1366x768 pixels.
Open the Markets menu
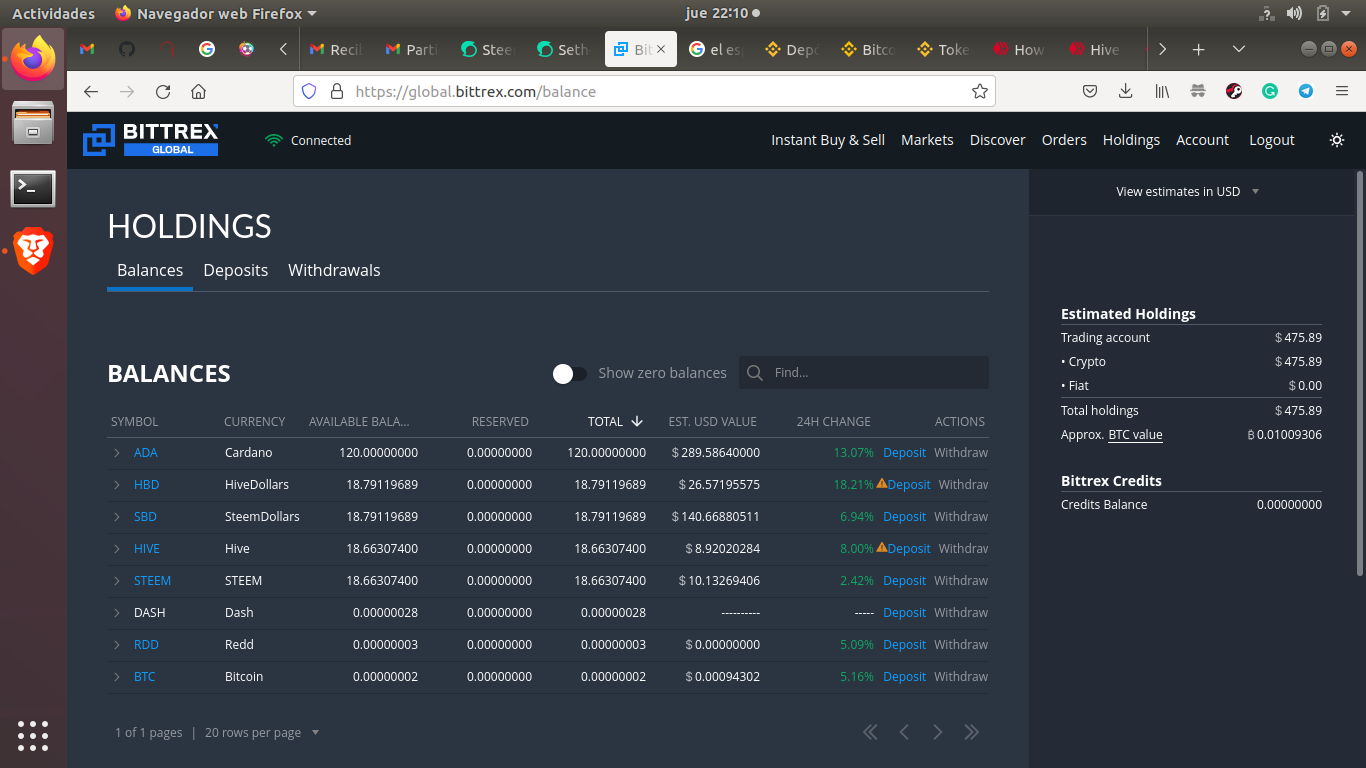coord(927,140)
